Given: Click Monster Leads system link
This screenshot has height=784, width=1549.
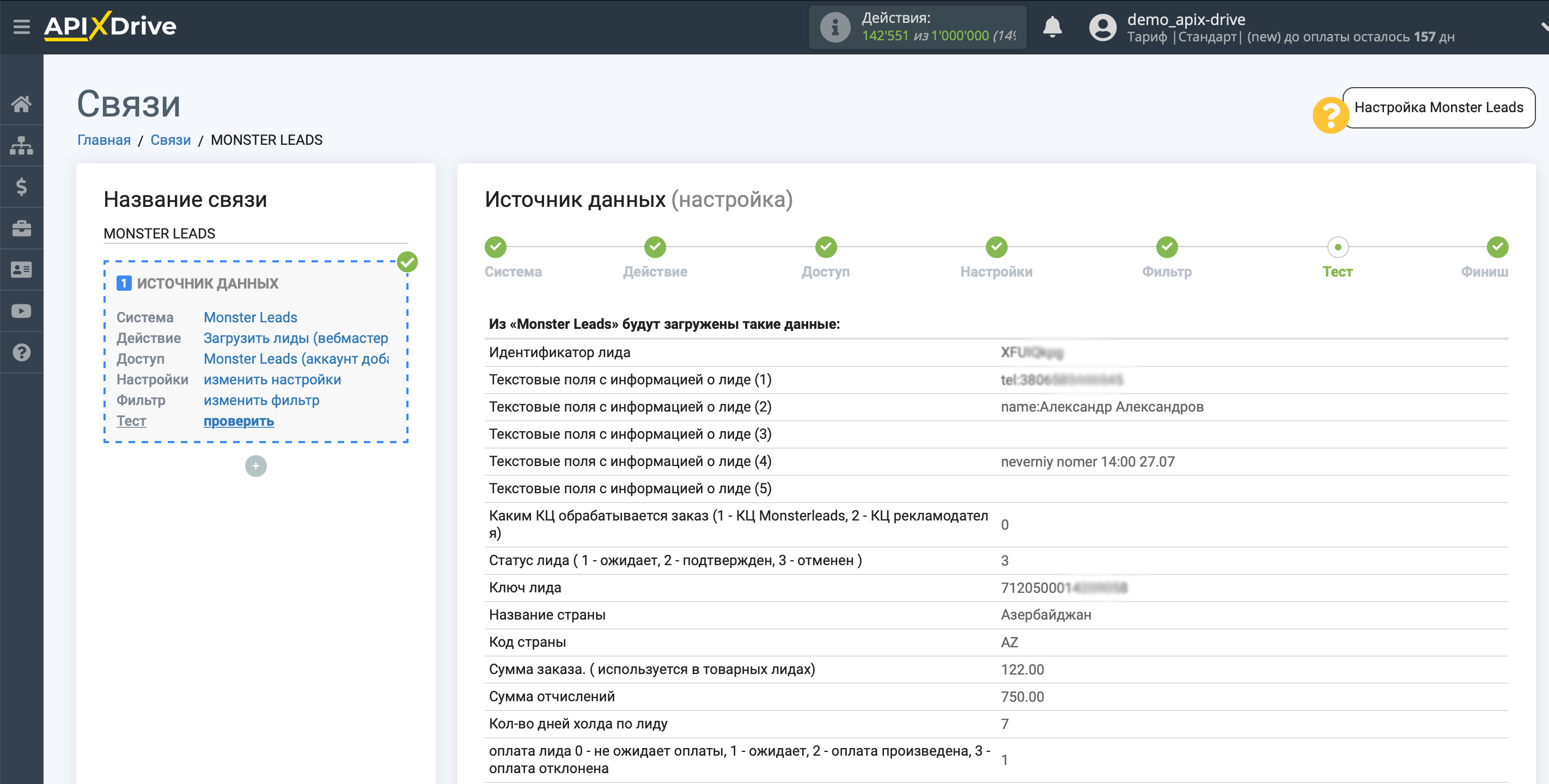Looking at the screenshot, I should 250,317.
